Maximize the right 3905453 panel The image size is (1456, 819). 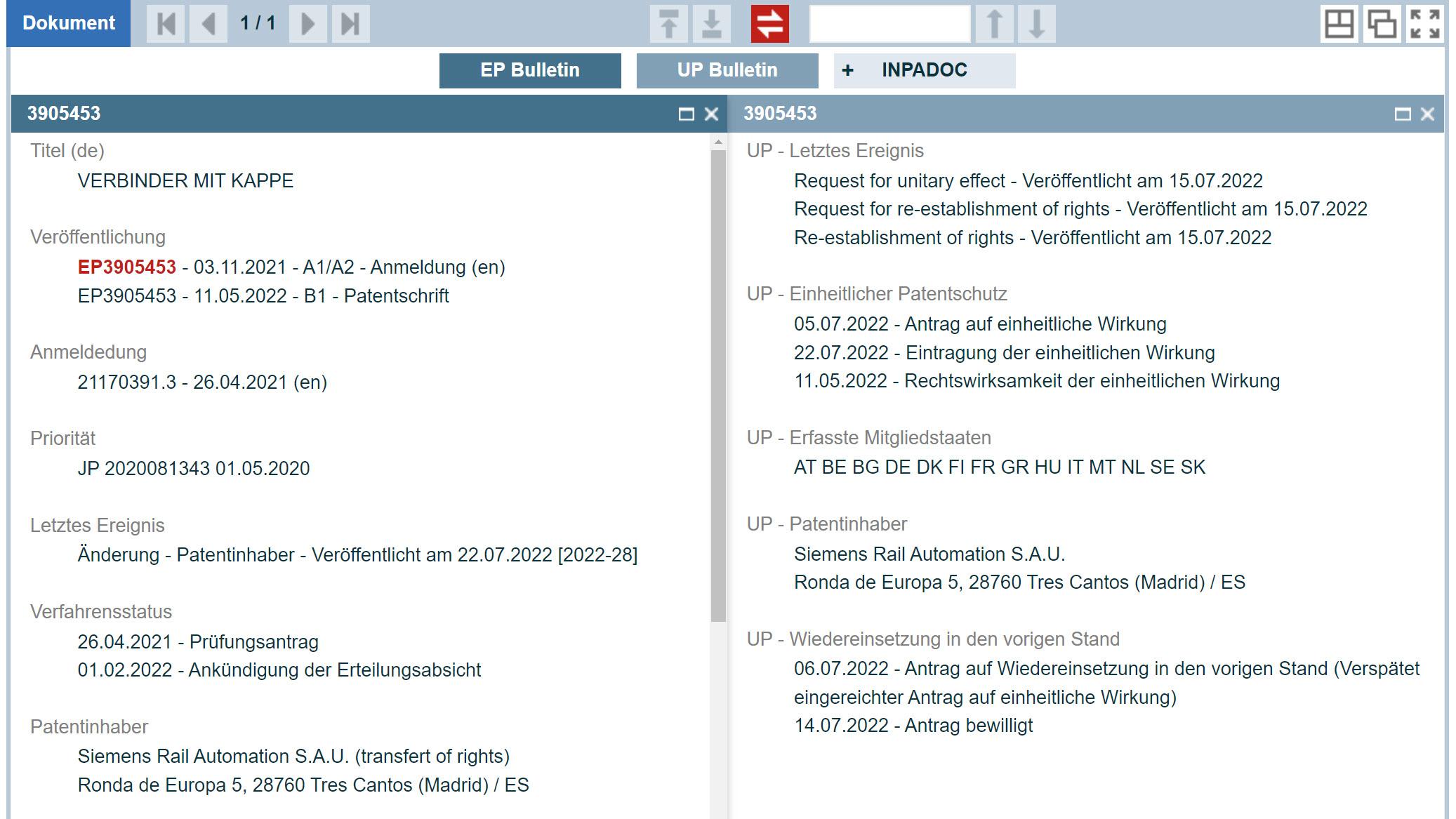click(1402, 114)
